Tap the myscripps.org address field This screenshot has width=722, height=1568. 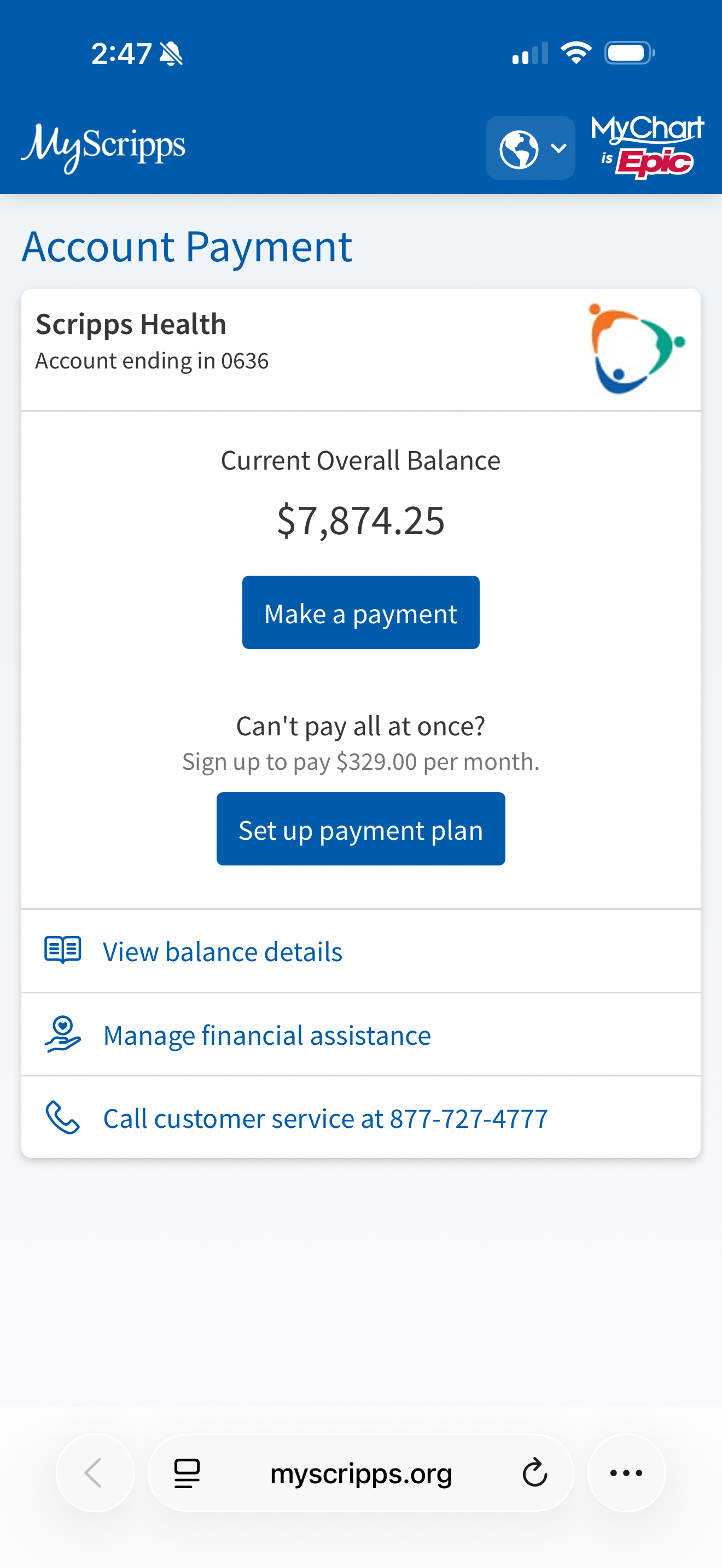[x=361, y=1473]
